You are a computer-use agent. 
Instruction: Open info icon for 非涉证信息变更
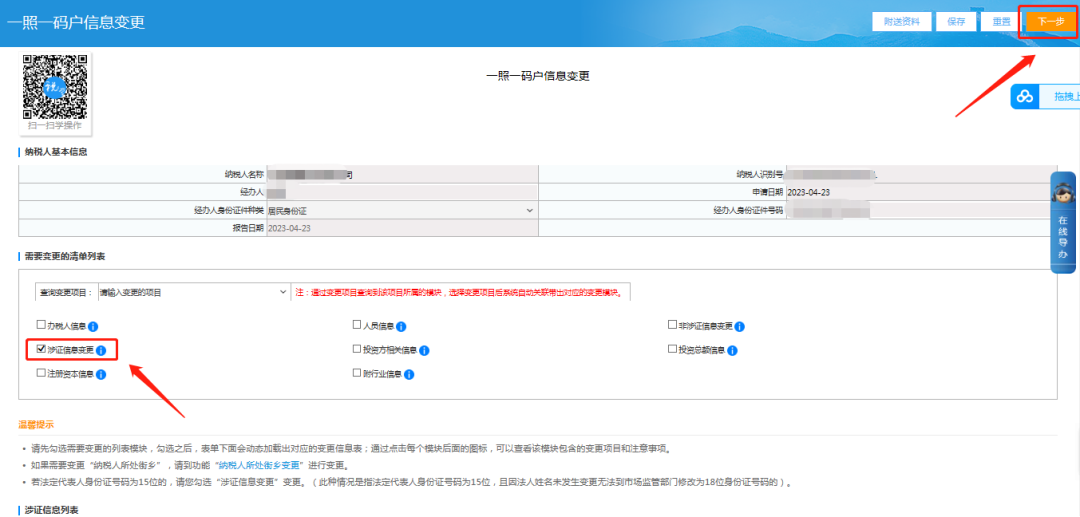(739, 326)
